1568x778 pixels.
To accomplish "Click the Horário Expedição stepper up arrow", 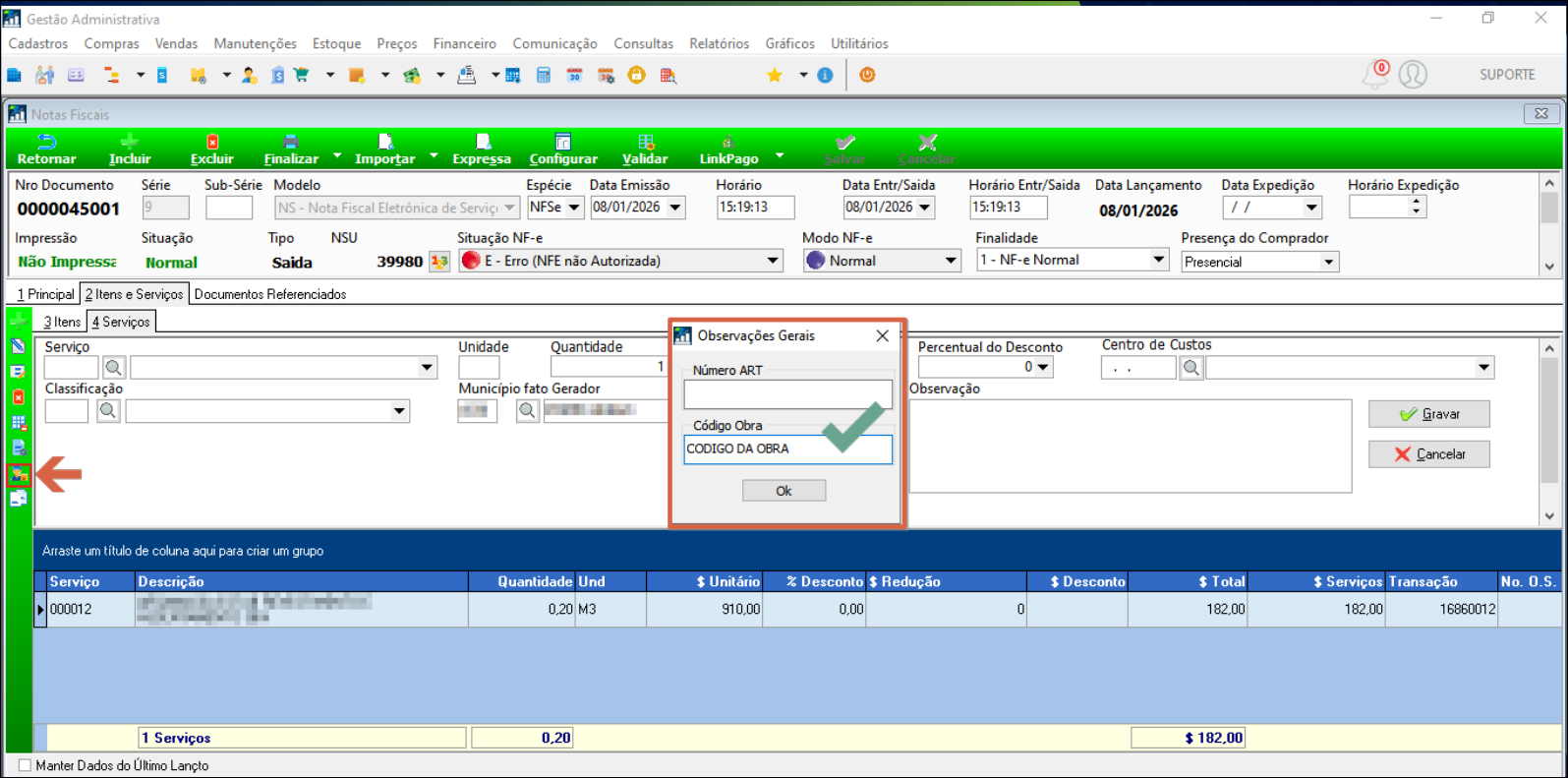I will pos(1416,203).
